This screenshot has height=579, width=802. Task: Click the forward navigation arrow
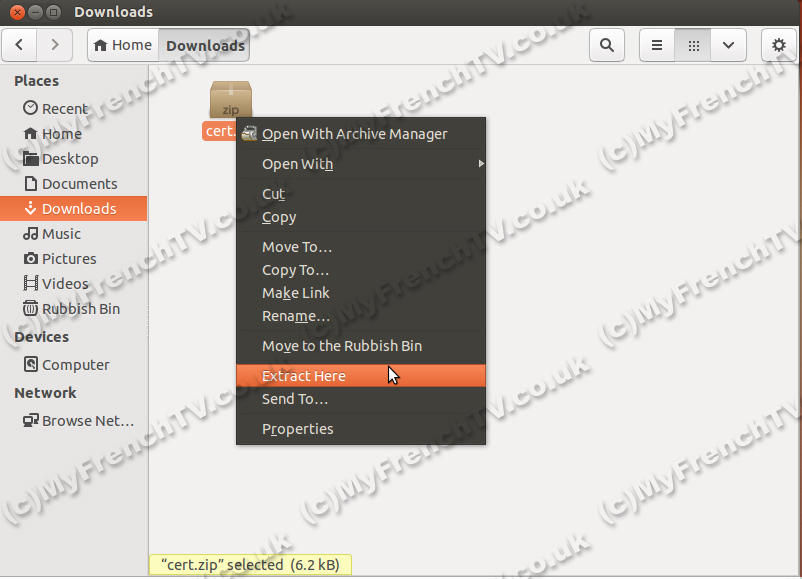[55, 45]
